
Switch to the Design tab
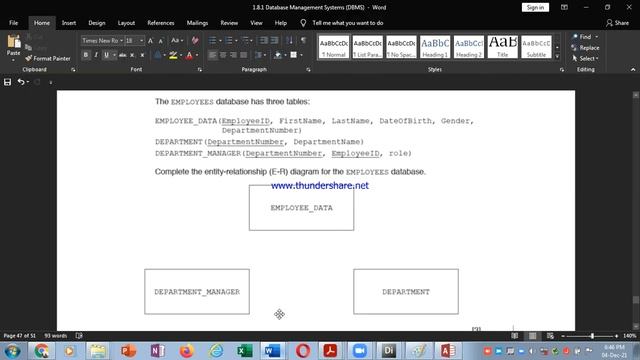97,23
